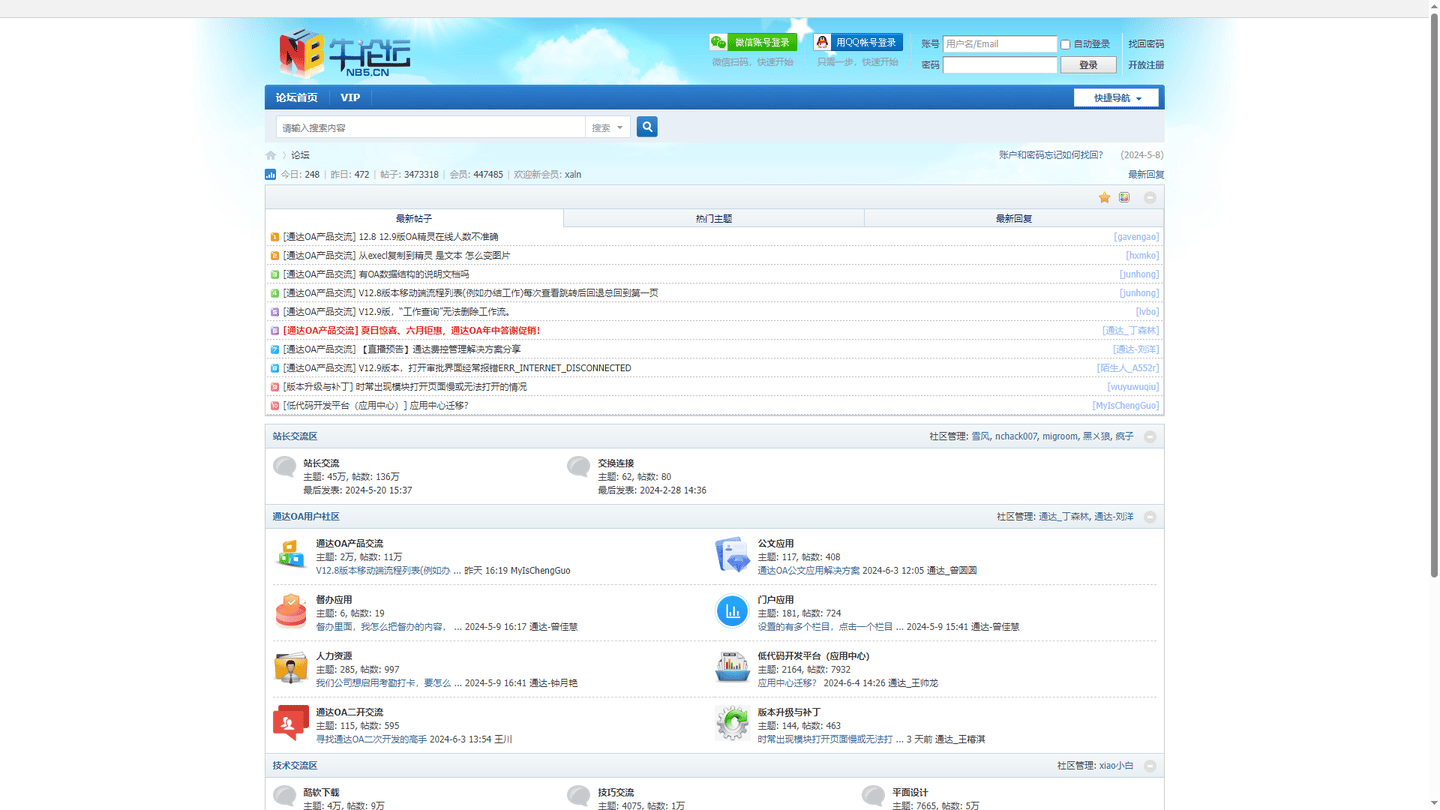The height and width of the screenshot is (810, 1440).
Task: Click the 登录 button
Action: pos(1088,65)
